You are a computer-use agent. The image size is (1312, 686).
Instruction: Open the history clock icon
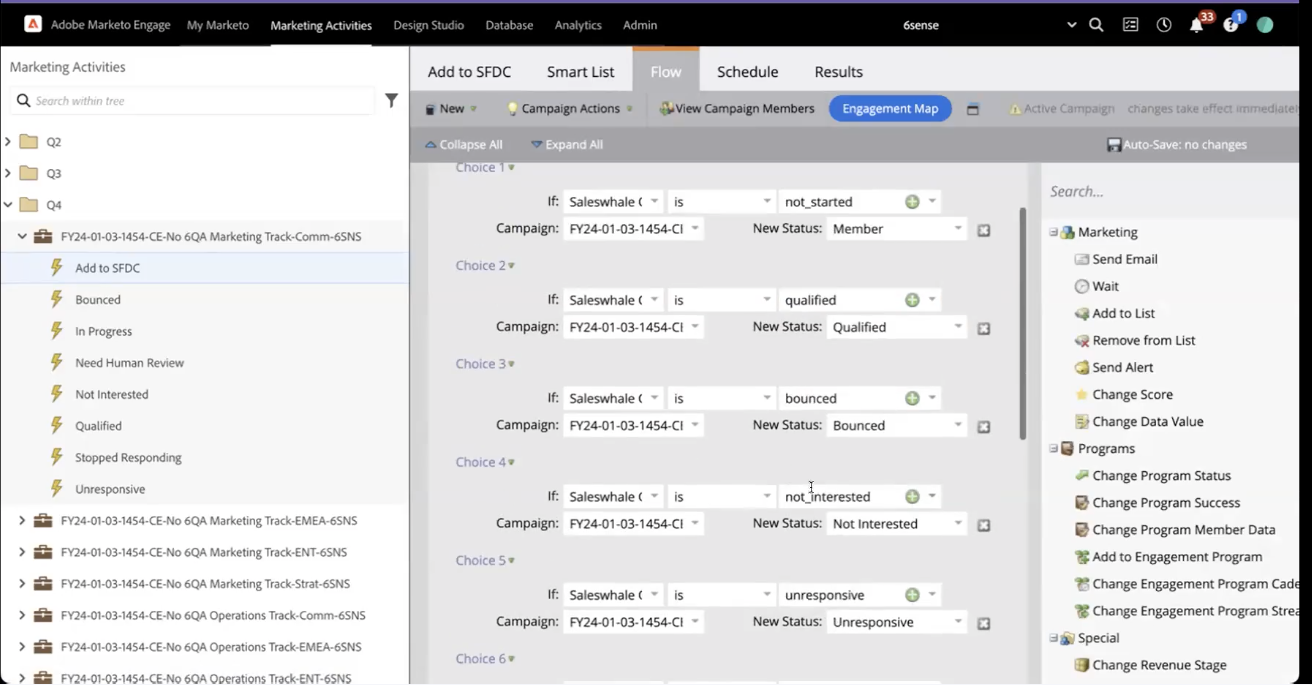pos(1164,25)
